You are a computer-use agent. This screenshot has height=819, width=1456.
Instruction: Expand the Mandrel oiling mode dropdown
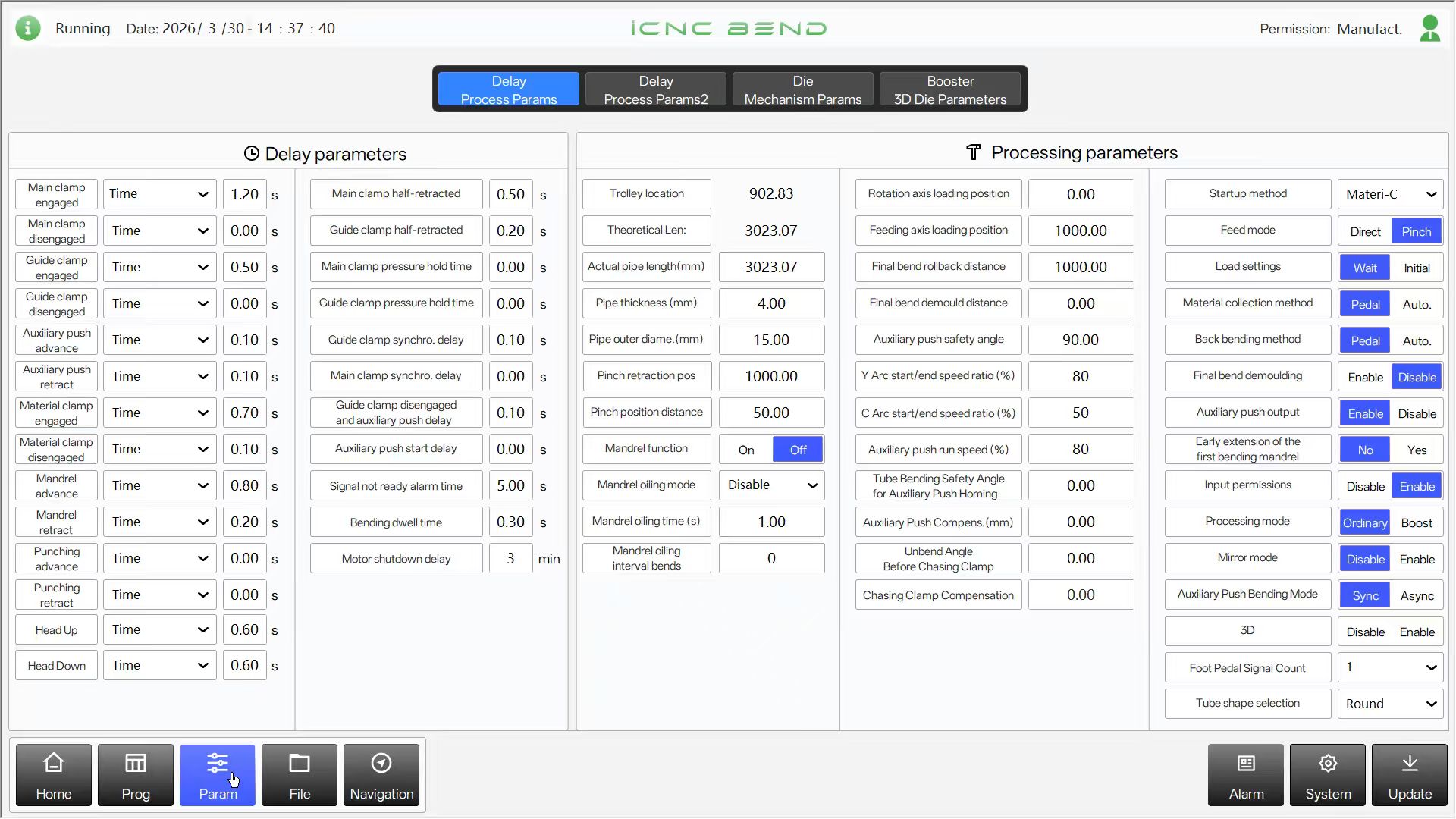772,485
